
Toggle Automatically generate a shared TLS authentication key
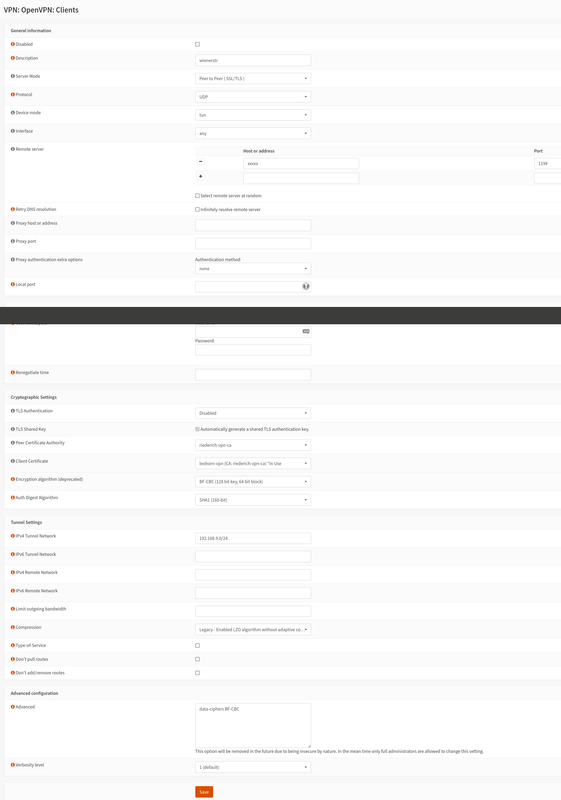(197, 429)
